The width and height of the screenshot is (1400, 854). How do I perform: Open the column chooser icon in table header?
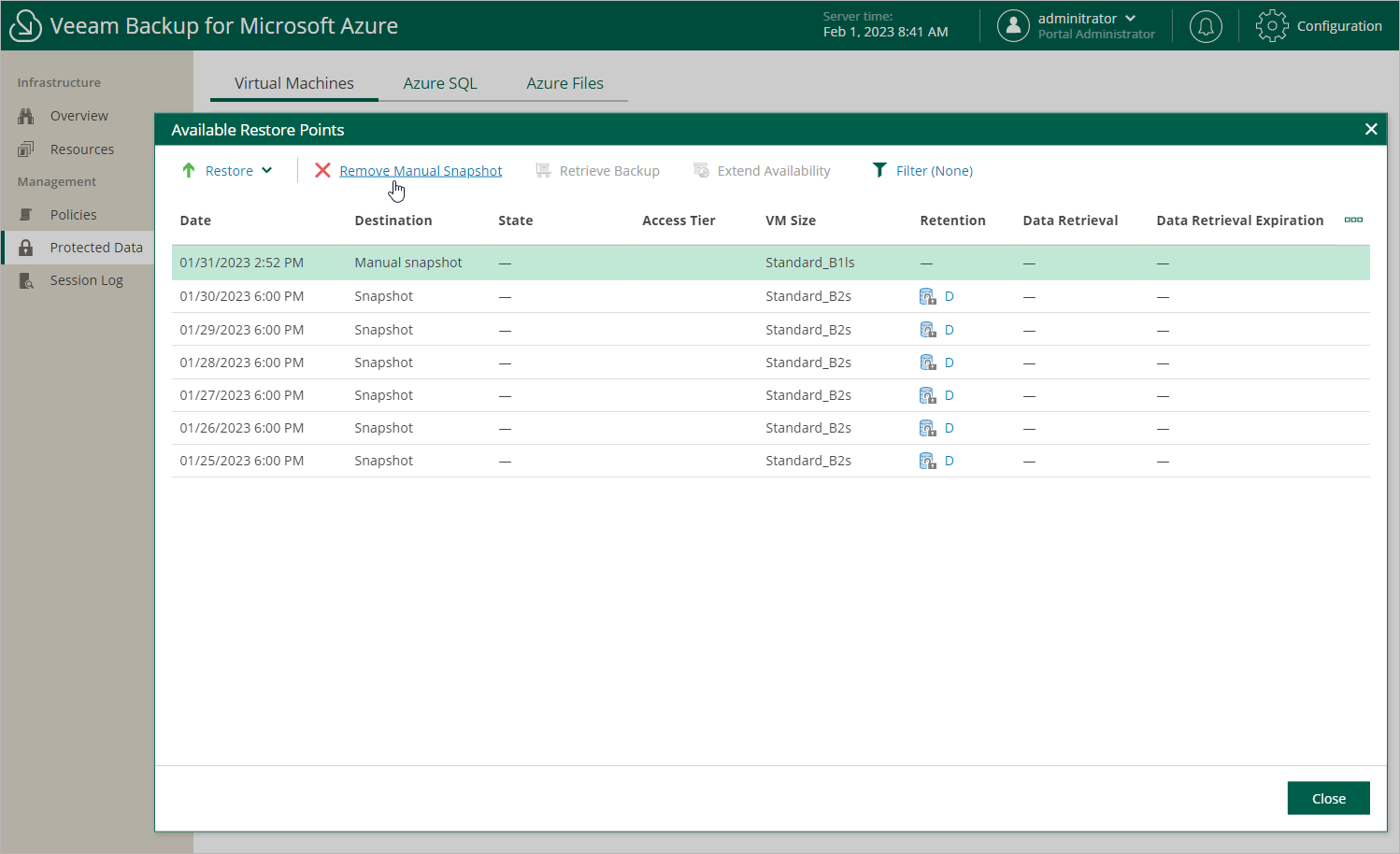(1352, 221)
